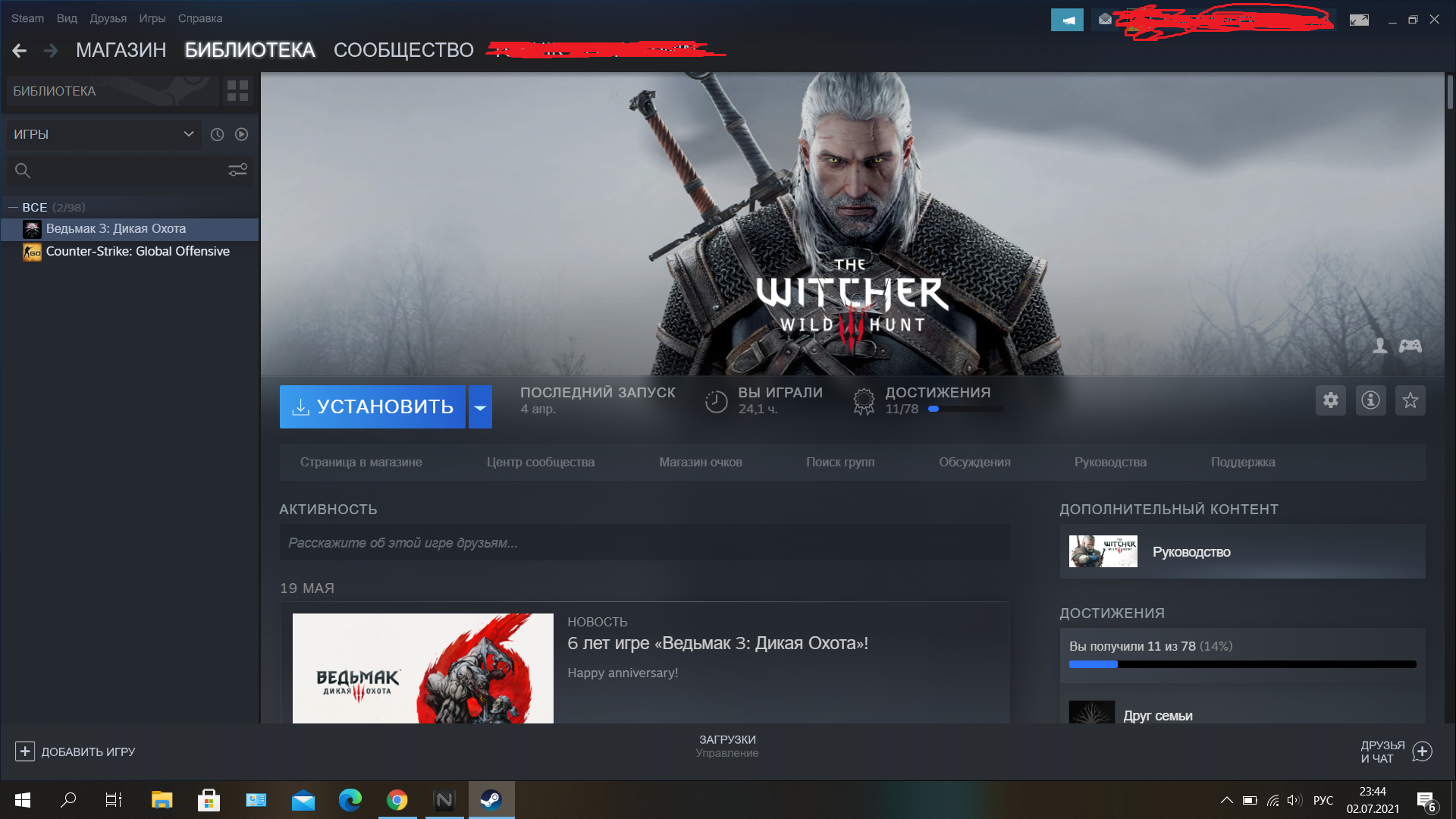The image size is (1456, 819).
Task: Click the УСТАНОВИТЬ install button
Action: coord(372,407)
